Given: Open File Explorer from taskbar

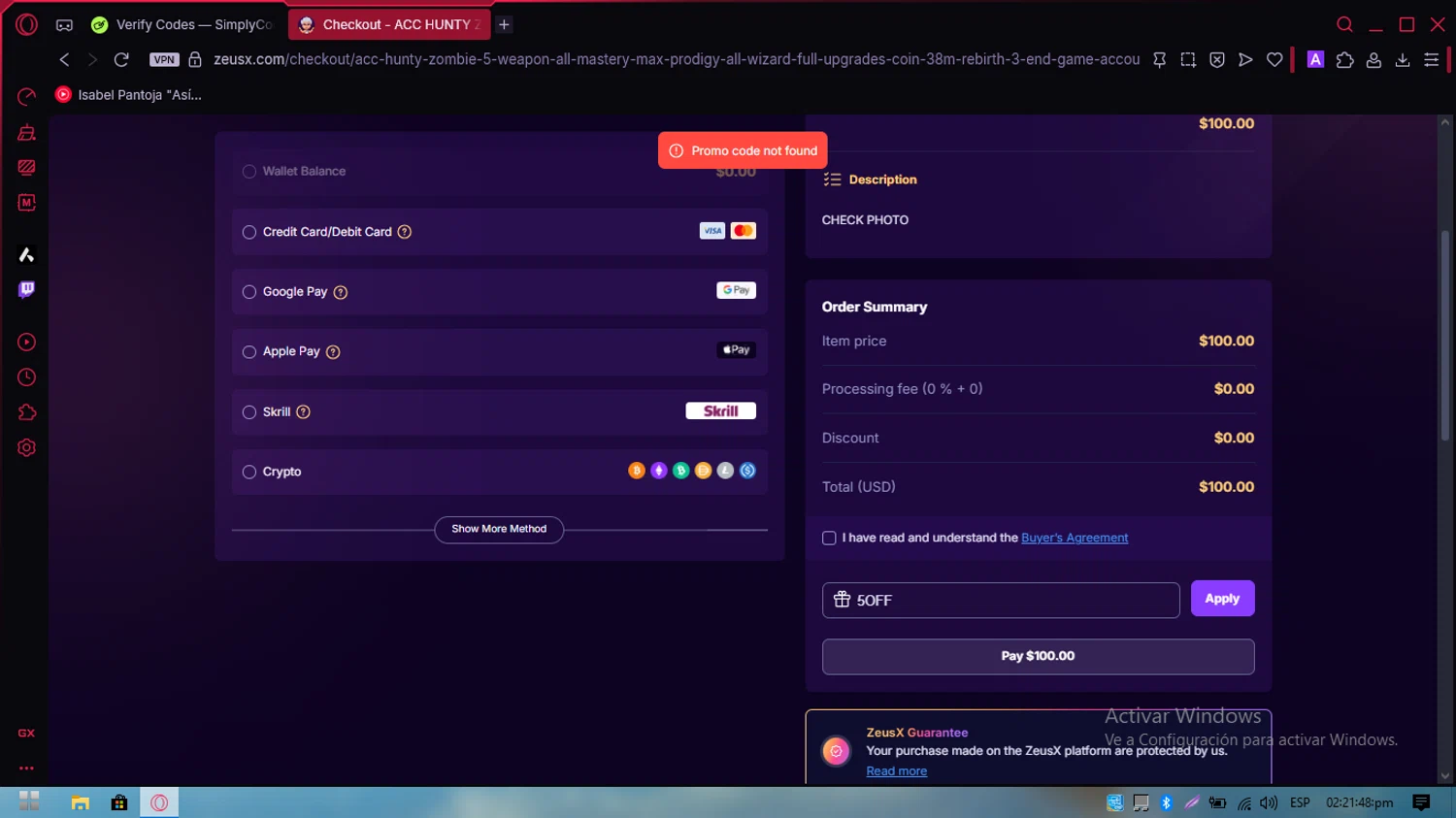Looking at the screenshot, I should 80,802.
